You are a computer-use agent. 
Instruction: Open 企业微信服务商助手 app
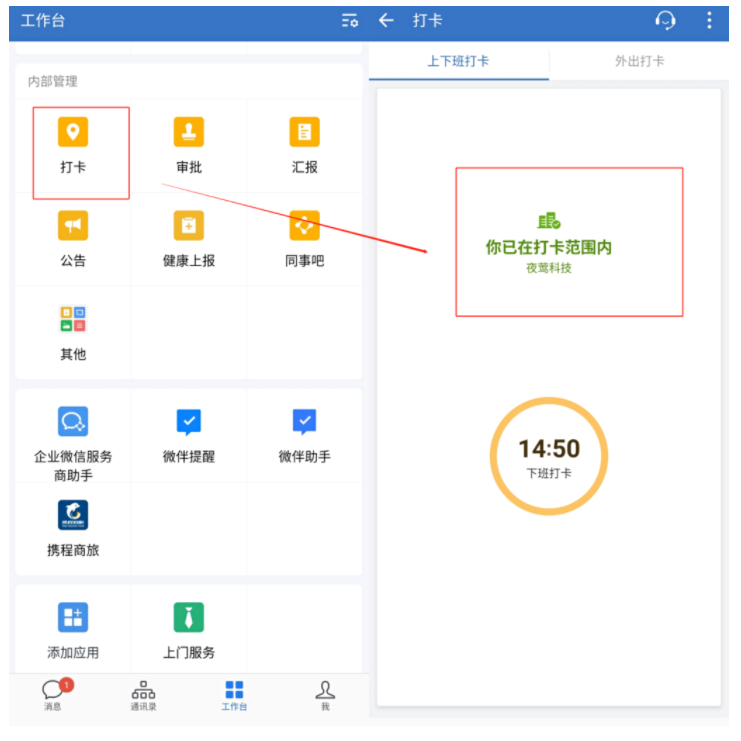coord(73,422)
